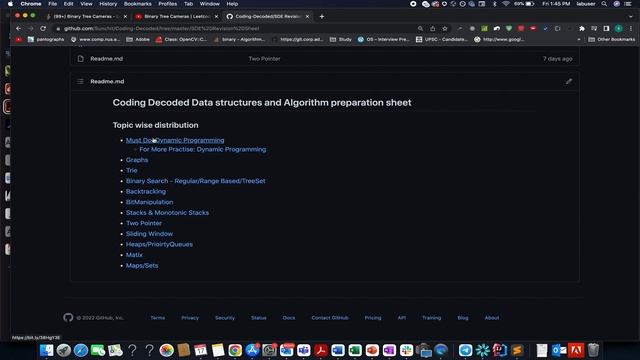Open Bookmarks menu in menu bar
Viewport: 640px width, 360px height.
click(x=138, y=4)
